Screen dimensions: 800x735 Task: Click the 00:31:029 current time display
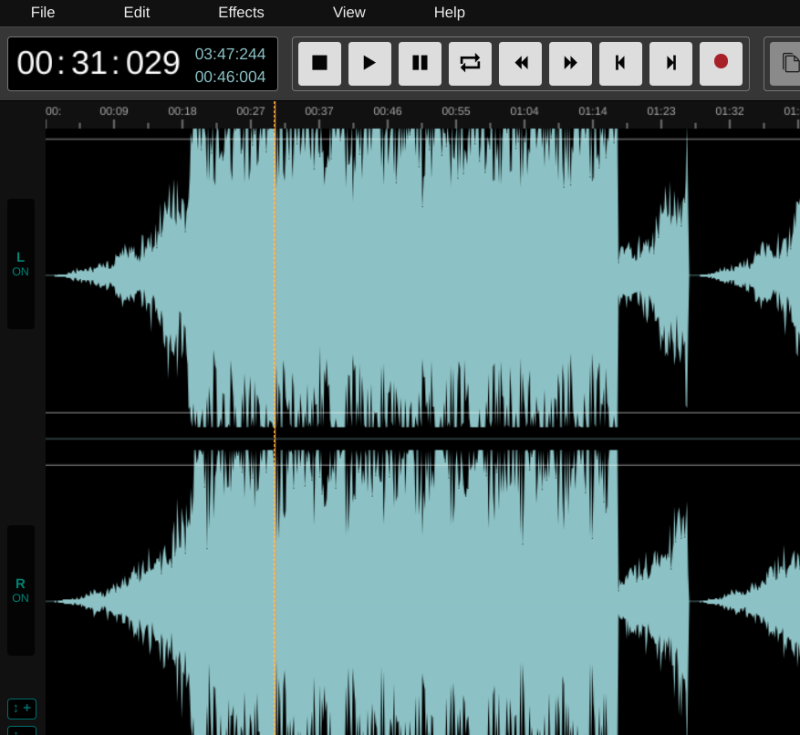(98, 63)
